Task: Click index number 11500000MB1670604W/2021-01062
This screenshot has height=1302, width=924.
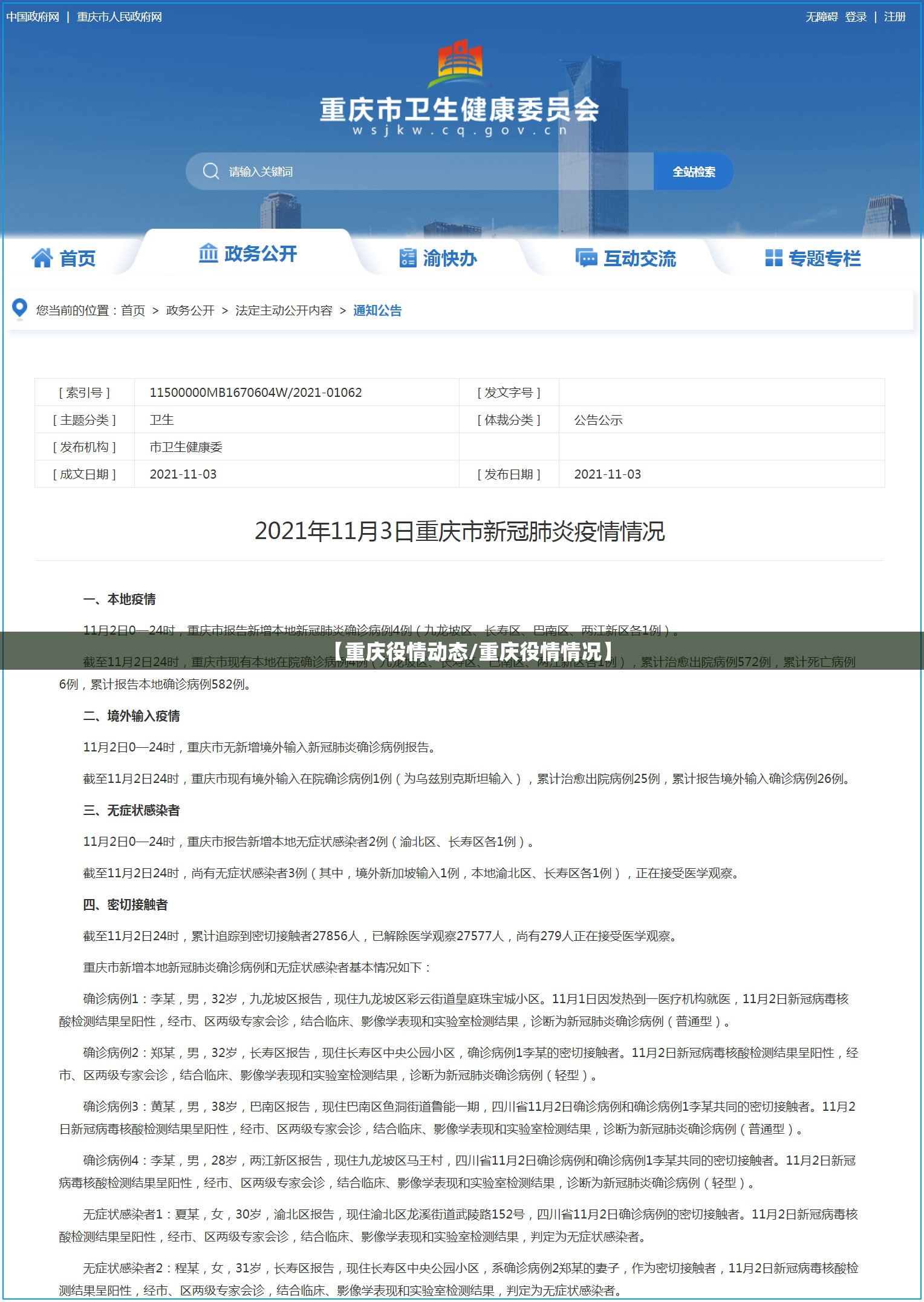Action: pyautogui.click(x=256, y=392)
